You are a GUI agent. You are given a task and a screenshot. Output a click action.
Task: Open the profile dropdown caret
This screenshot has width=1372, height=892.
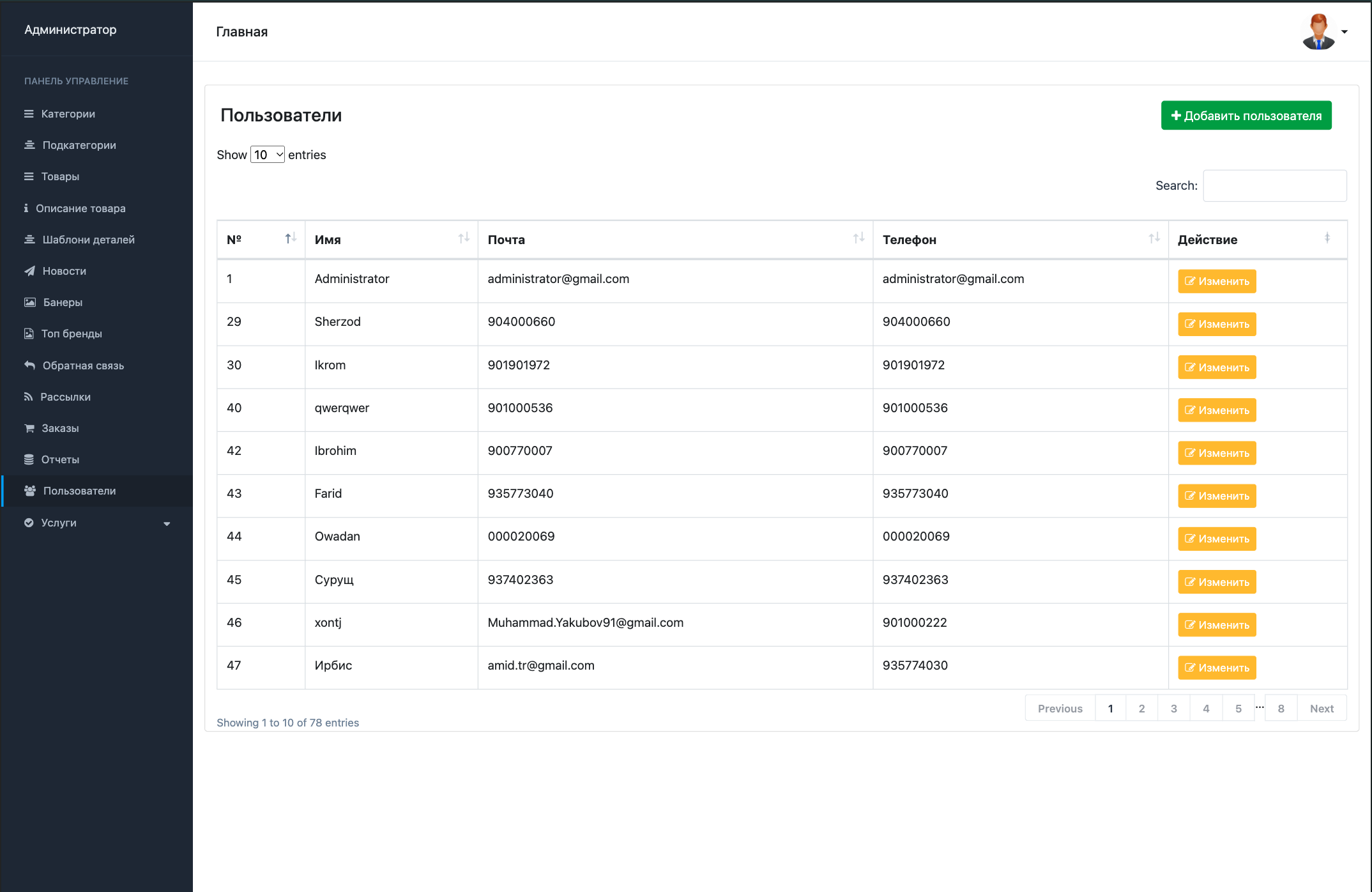click(x=1345, y=32)
